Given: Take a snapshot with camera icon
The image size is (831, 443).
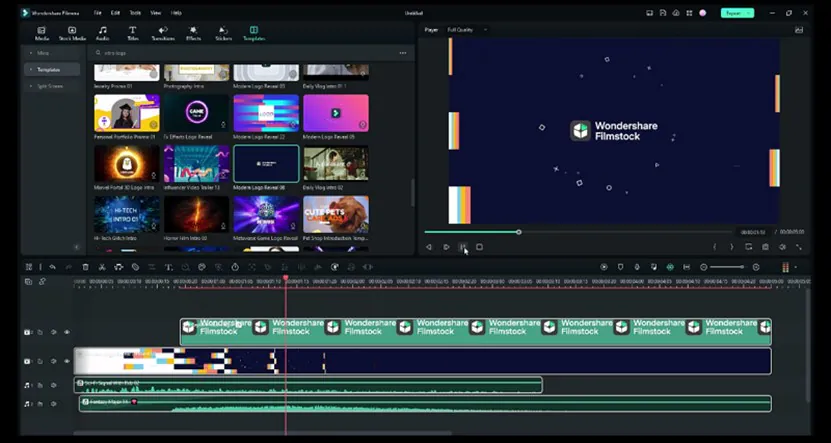Looking at the screenshot, I should click(x=765, y=247).
